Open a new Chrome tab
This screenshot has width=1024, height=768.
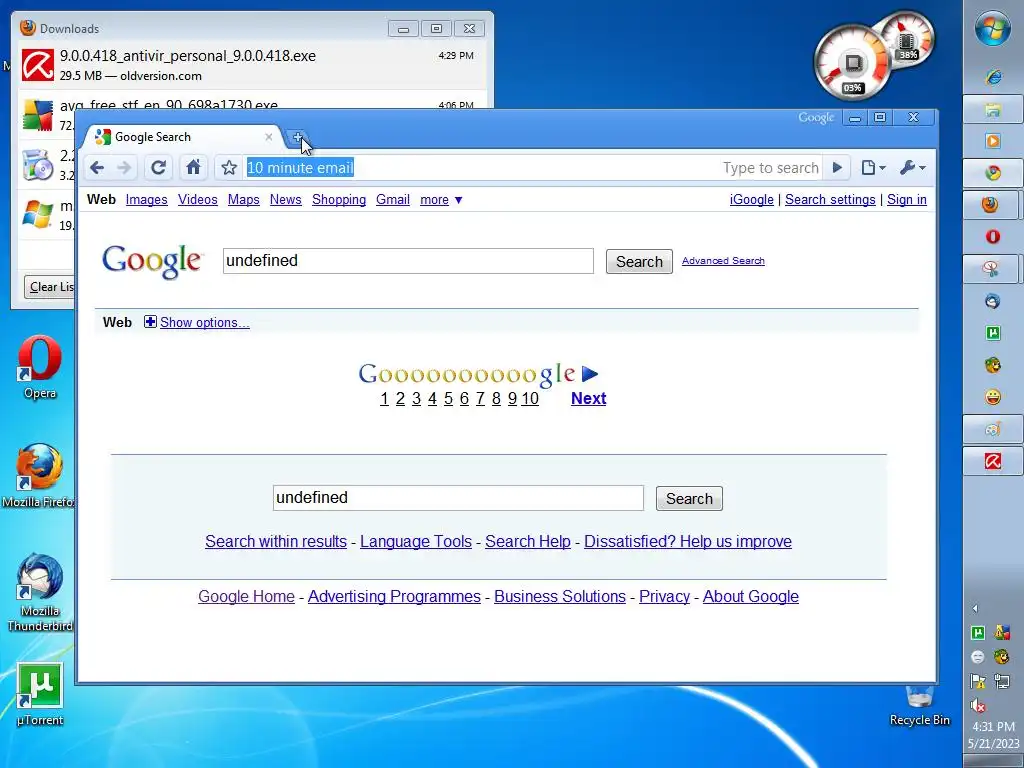pyautogui.click(x=297, y=137)
